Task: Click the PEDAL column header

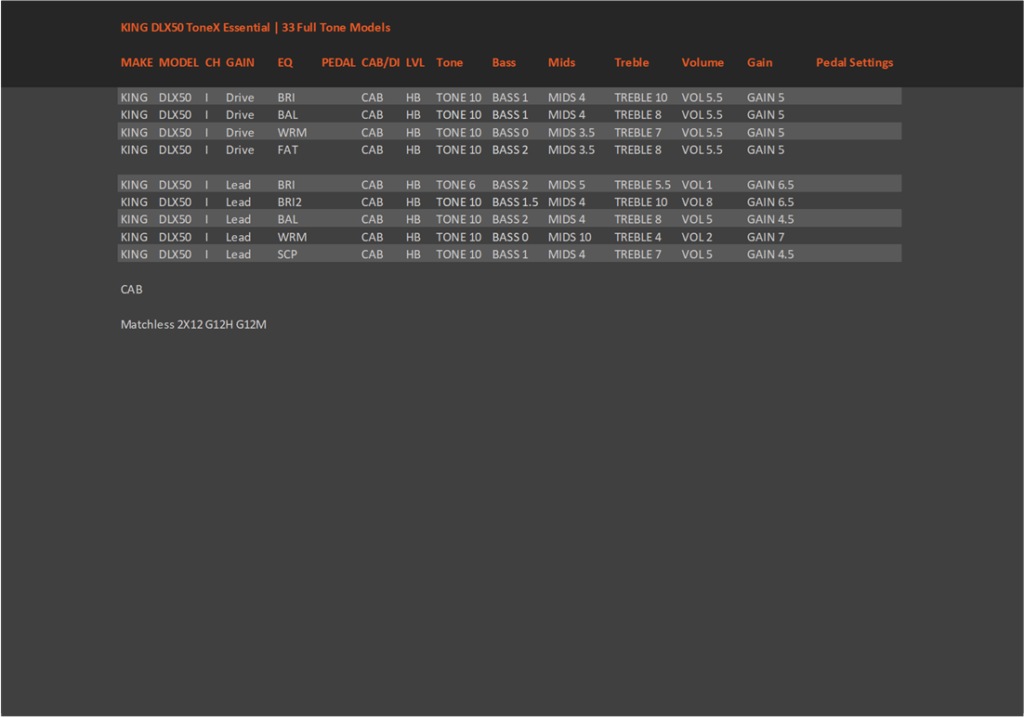Action: (x=338, y=63)
